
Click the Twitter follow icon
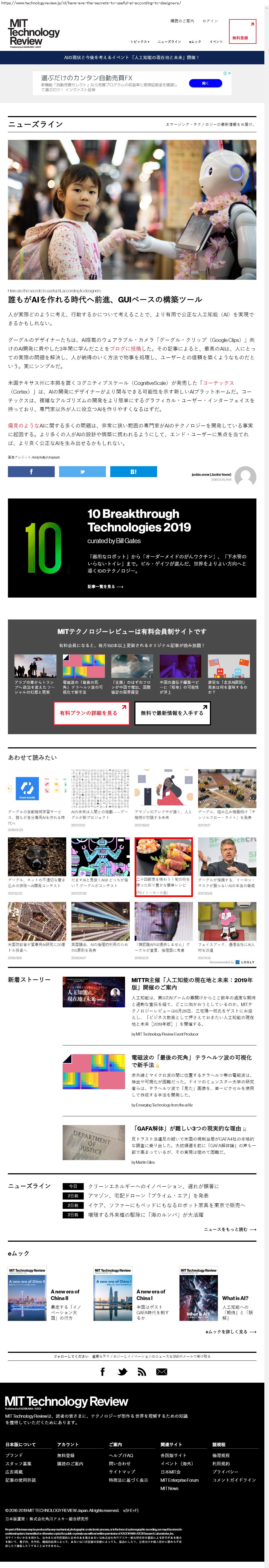pos(122,1371)
